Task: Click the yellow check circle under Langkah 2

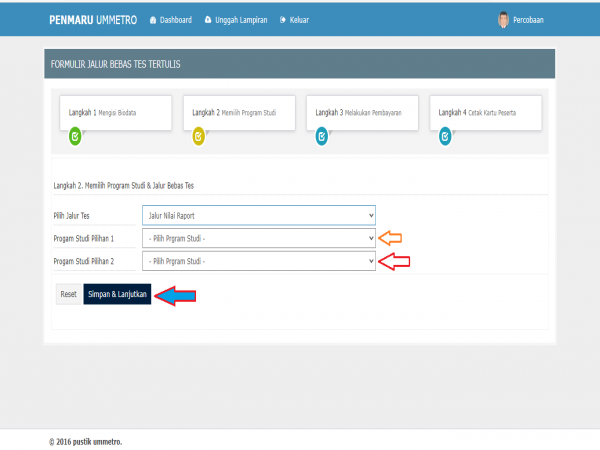Action: coord(198,137)
